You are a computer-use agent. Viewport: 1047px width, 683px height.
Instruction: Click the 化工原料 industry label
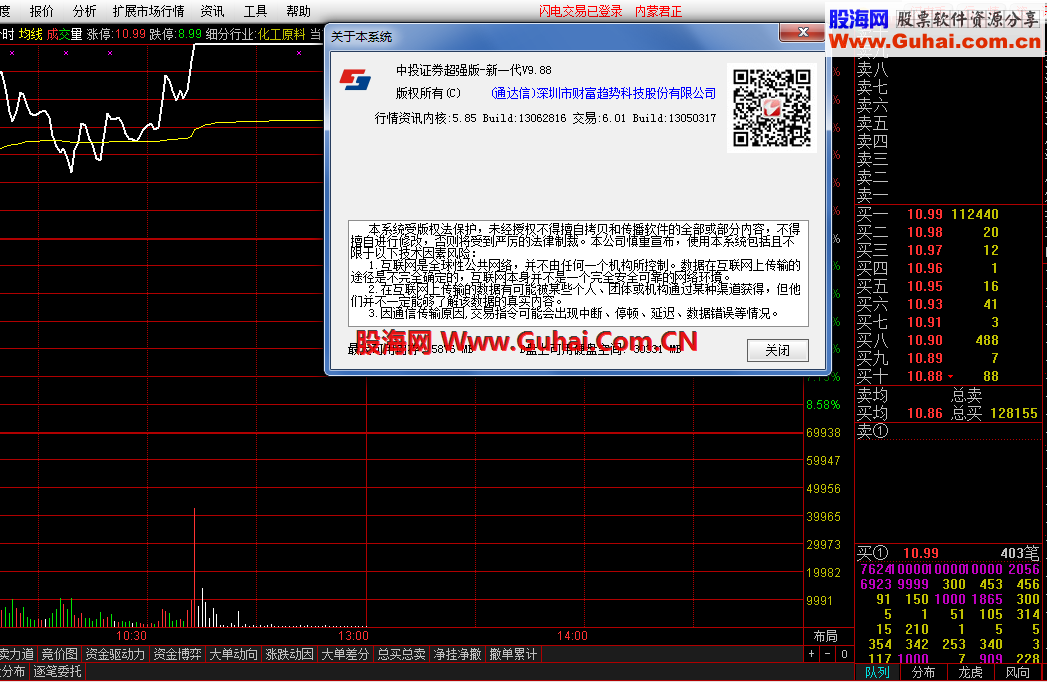tap(281, 34)
